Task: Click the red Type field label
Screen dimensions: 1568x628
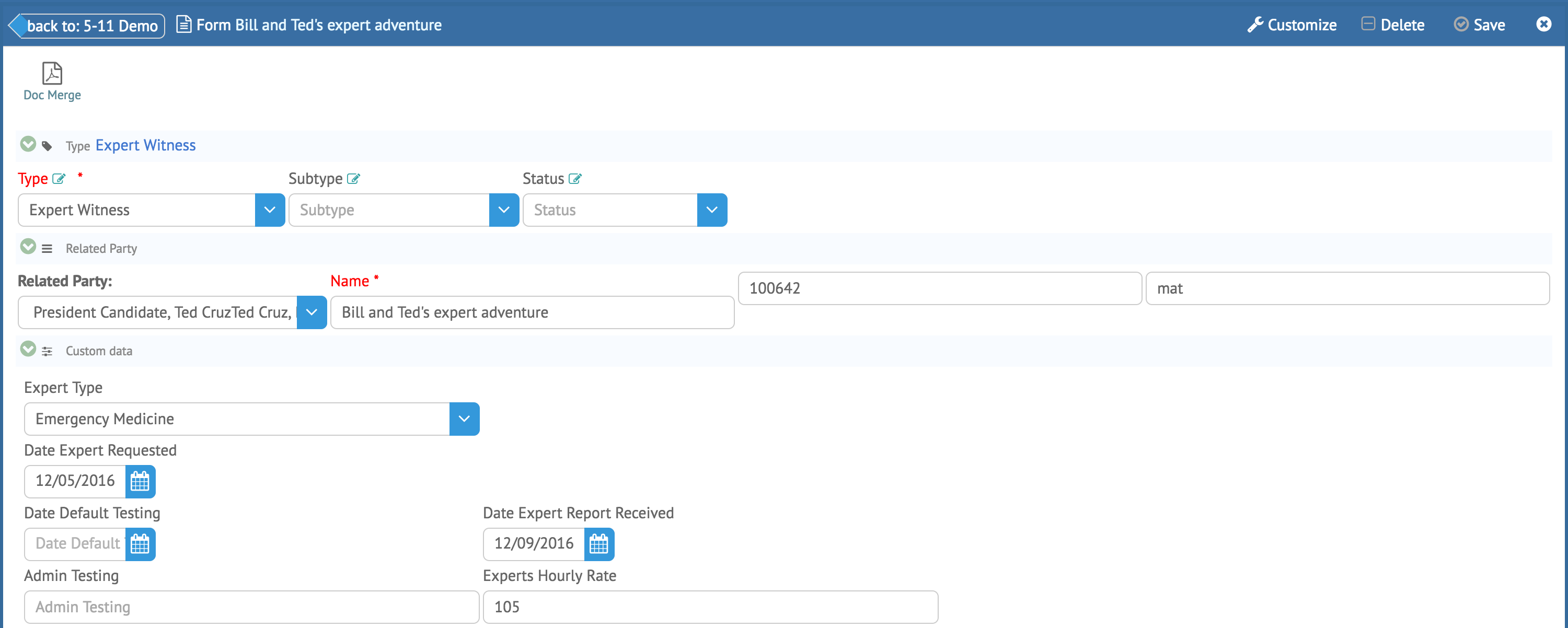Action: (33, 179)
